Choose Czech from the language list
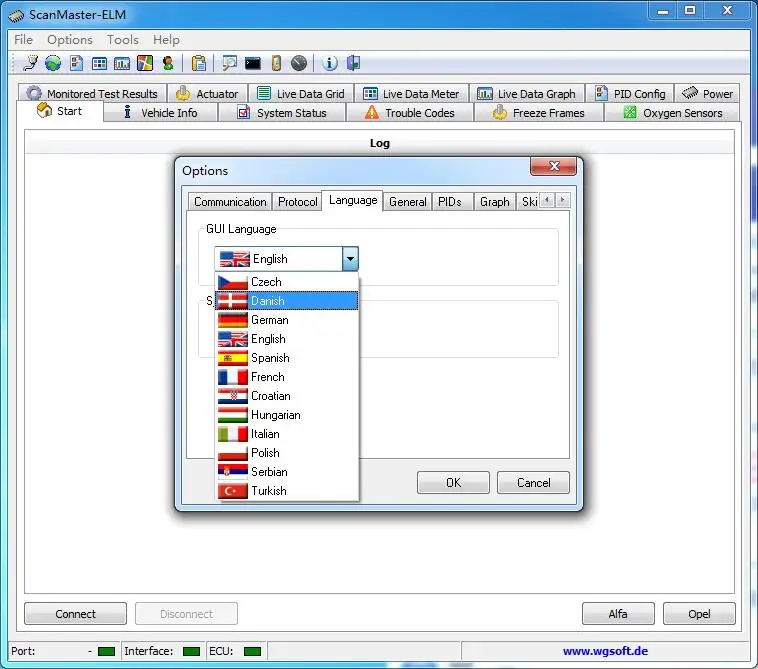The height and width of the screenshot is (669, 758). click(x=287, y=282)
